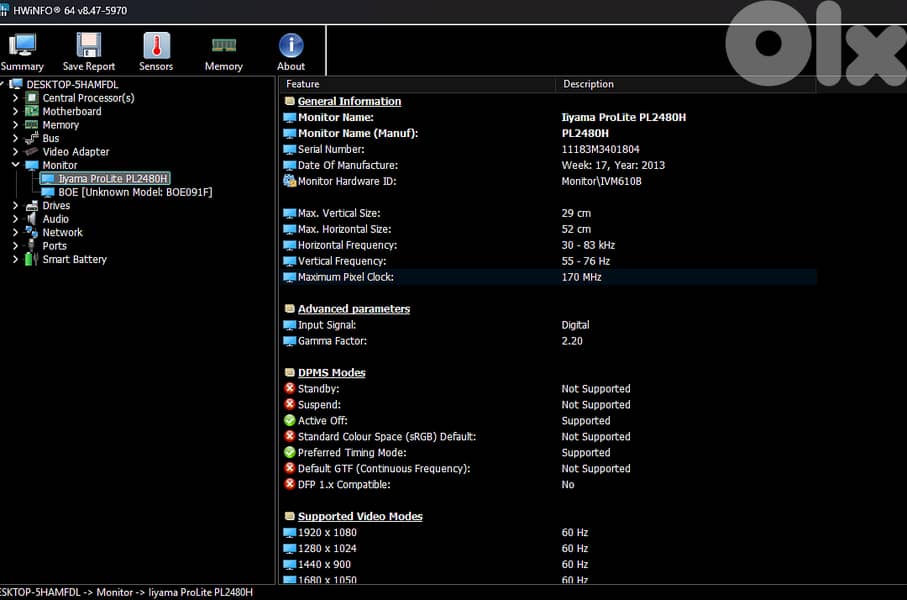Viewport: 907px width, 600px height.
Task: Open the Summary toolbar icon
Action: click(x=22, y=45)
